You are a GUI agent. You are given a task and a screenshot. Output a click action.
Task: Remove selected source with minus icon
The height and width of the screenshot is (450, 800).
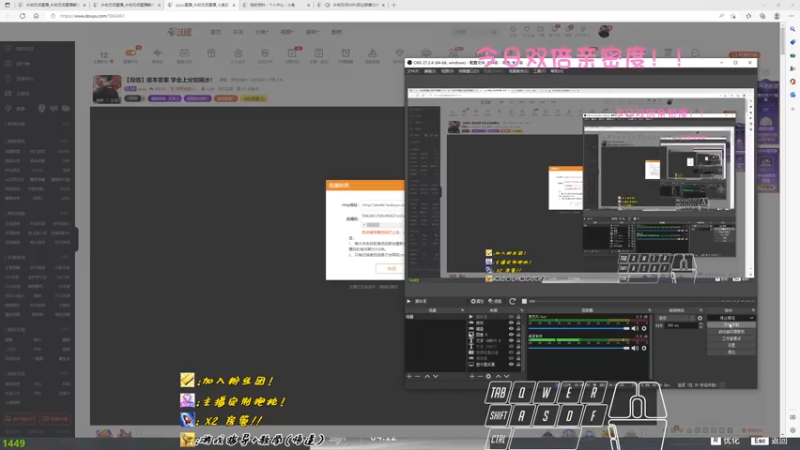[480, 376]
